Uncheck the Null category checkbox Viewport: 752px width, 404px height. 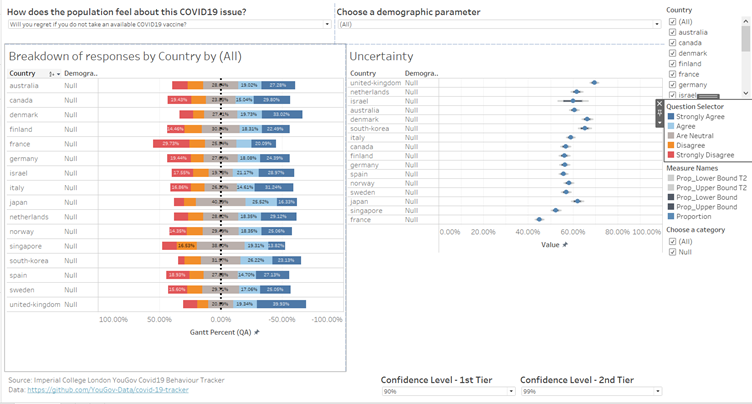672,252
